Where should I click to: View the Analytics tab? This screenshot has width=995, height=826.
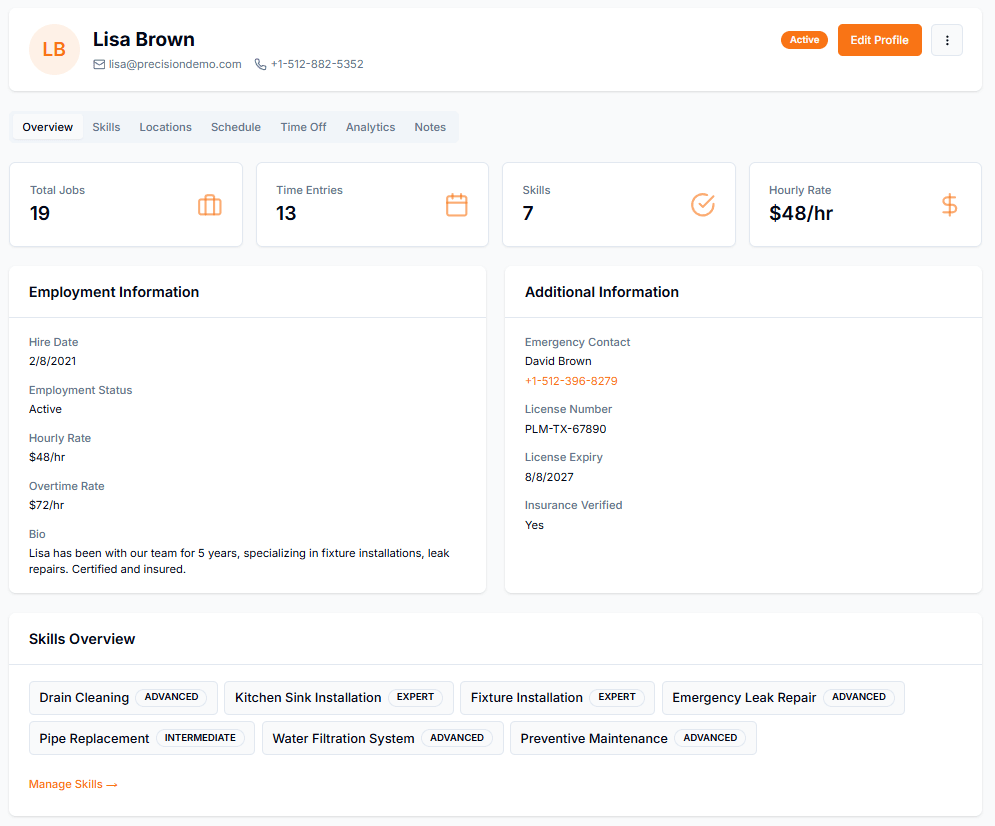point(371,127)
